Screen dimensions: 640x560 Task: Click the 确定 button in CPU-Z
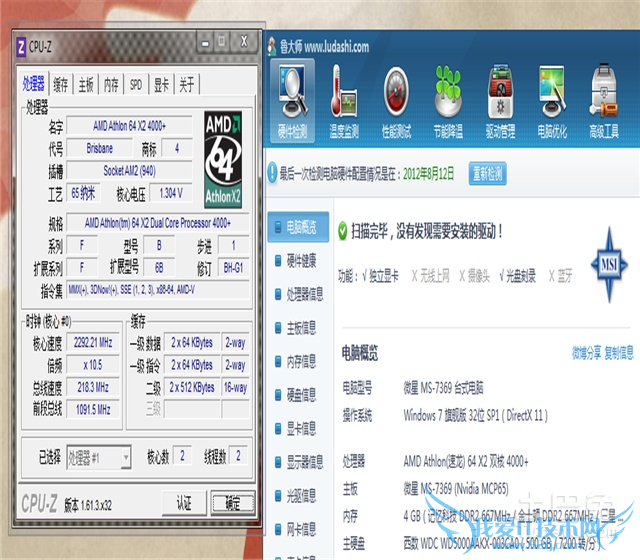pos(233,503)
